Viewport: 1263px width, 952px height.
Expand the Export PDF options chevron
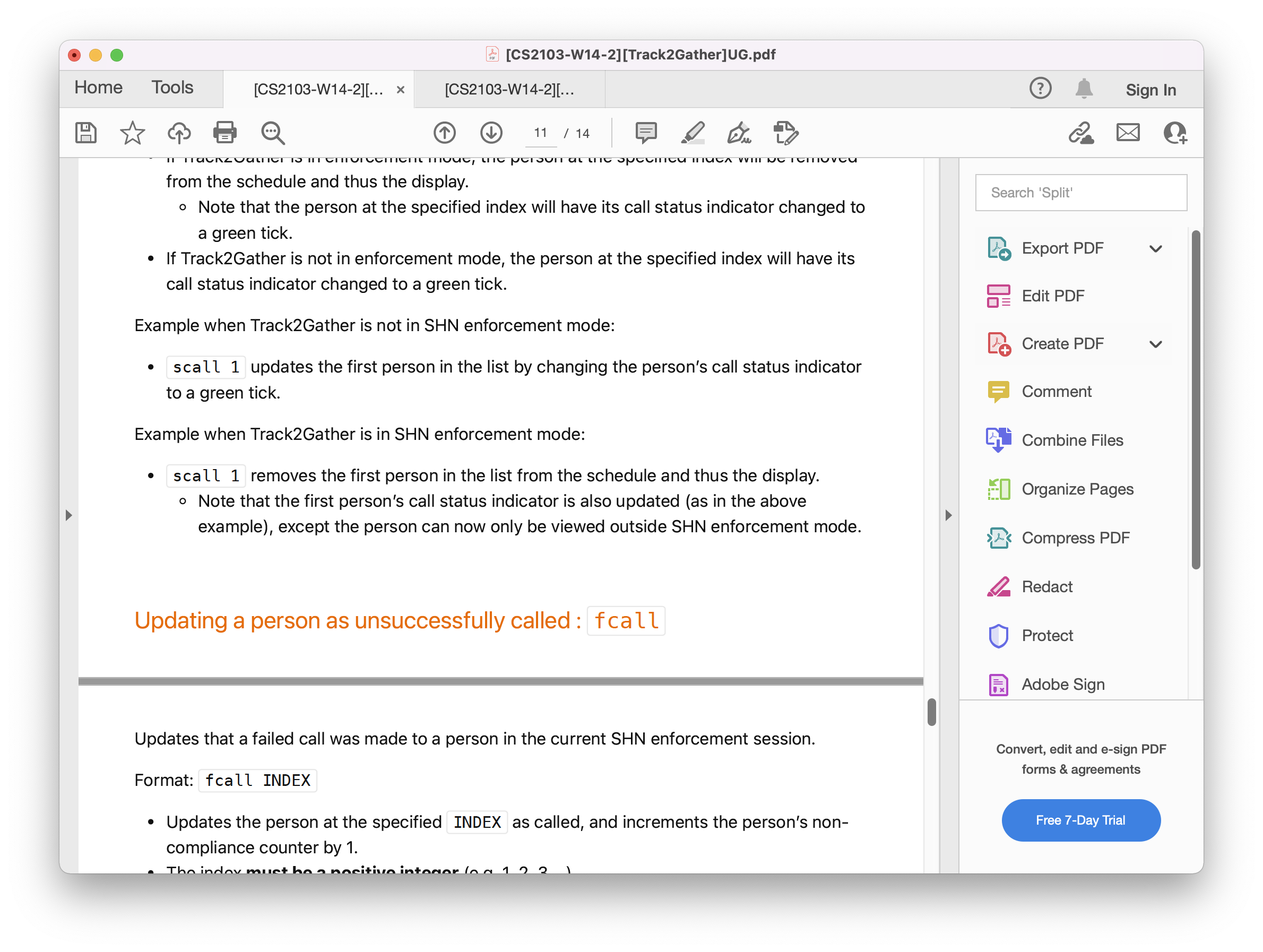point(1156,249)
